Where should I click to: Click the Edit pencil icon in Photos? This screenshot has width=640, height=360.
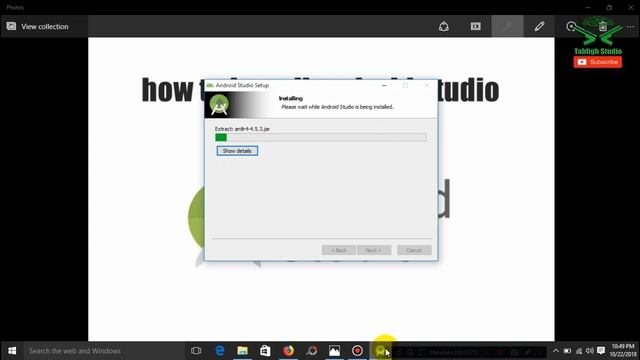(x=539, y=27)
